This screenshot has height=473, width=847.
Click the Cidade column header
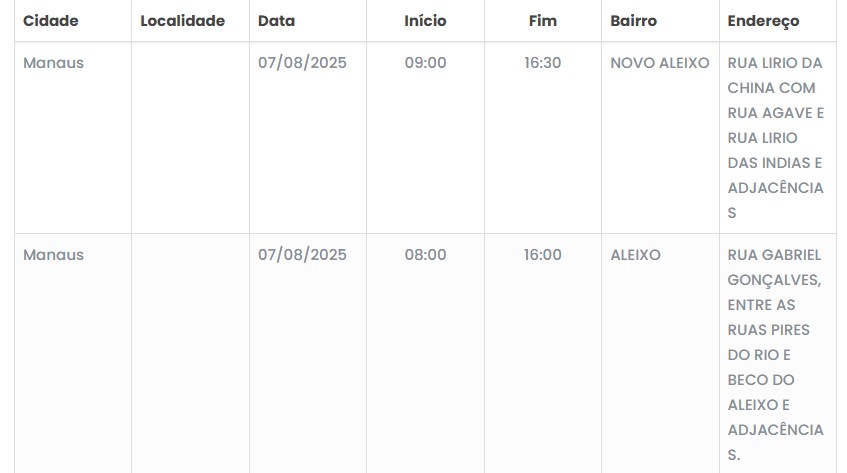(x=51, y=21)
